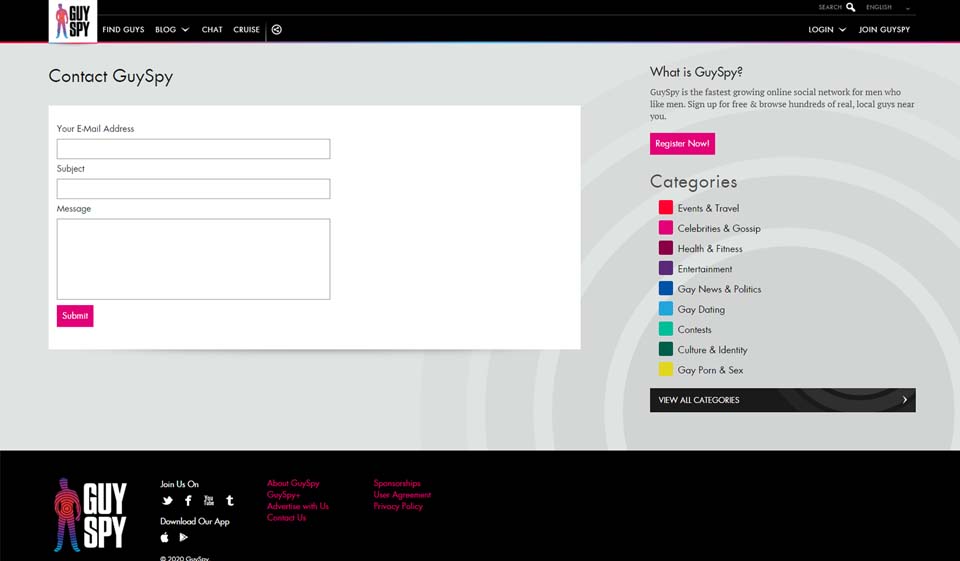960x561 pixels.
Task: Open the Twitter page from the footer
Action: coord(167,501)
